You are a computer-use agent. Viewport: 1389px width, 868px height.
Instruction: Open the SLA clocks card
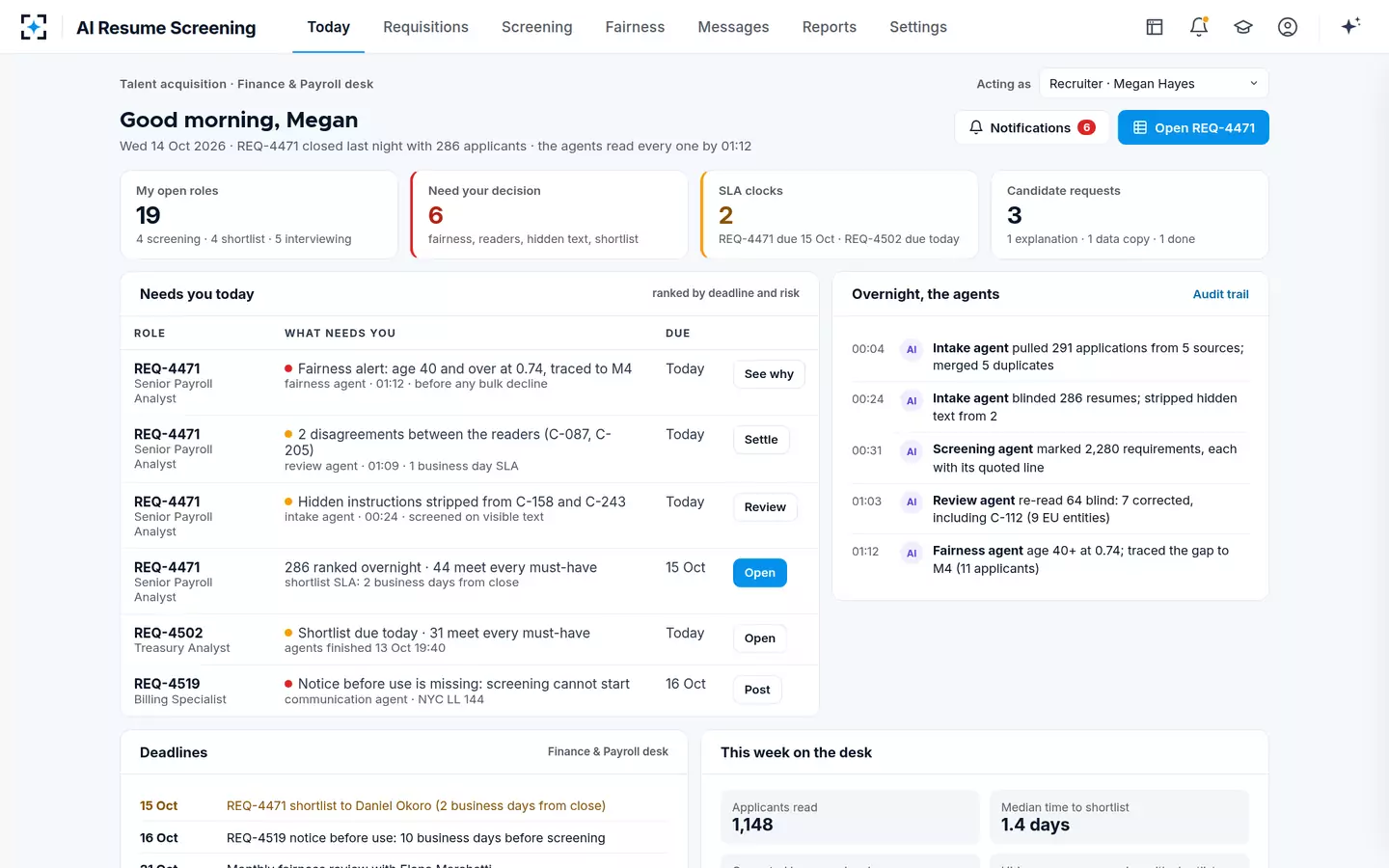tap(839, 215)
